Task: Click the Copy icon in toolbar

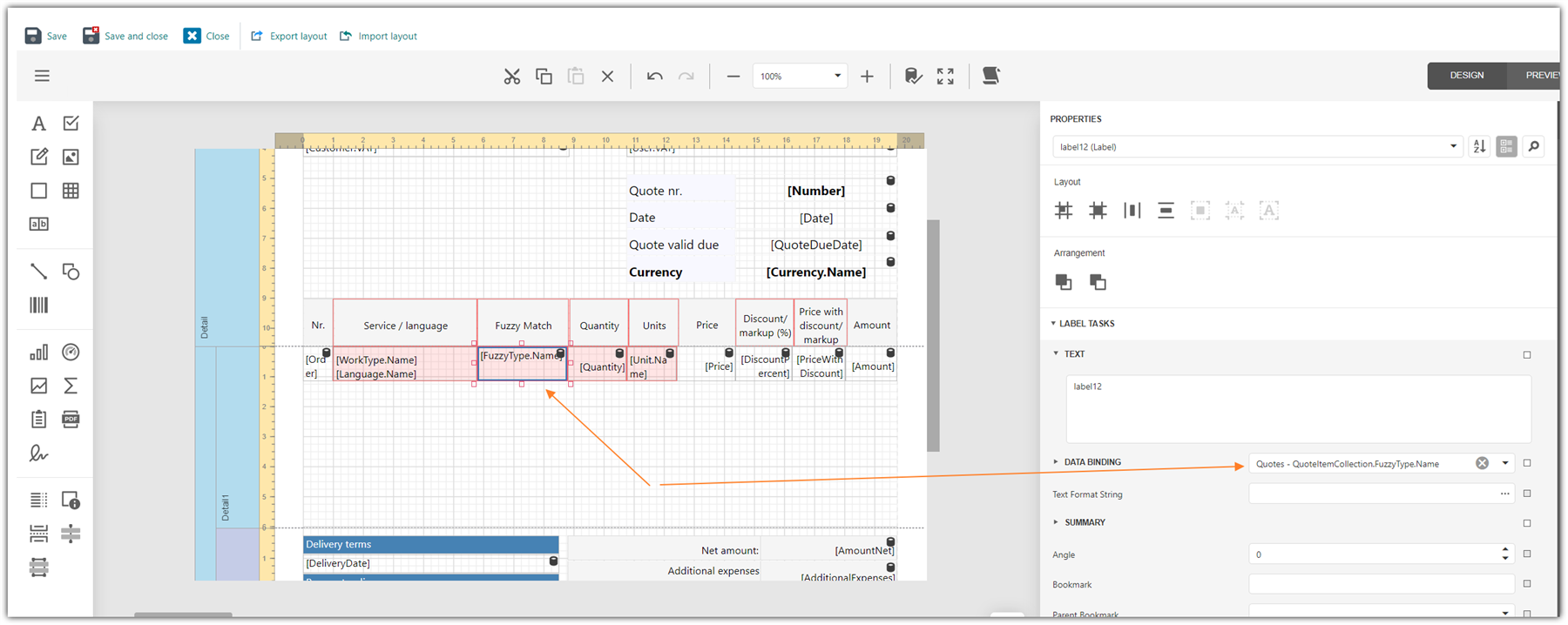Action: point(544,77)
